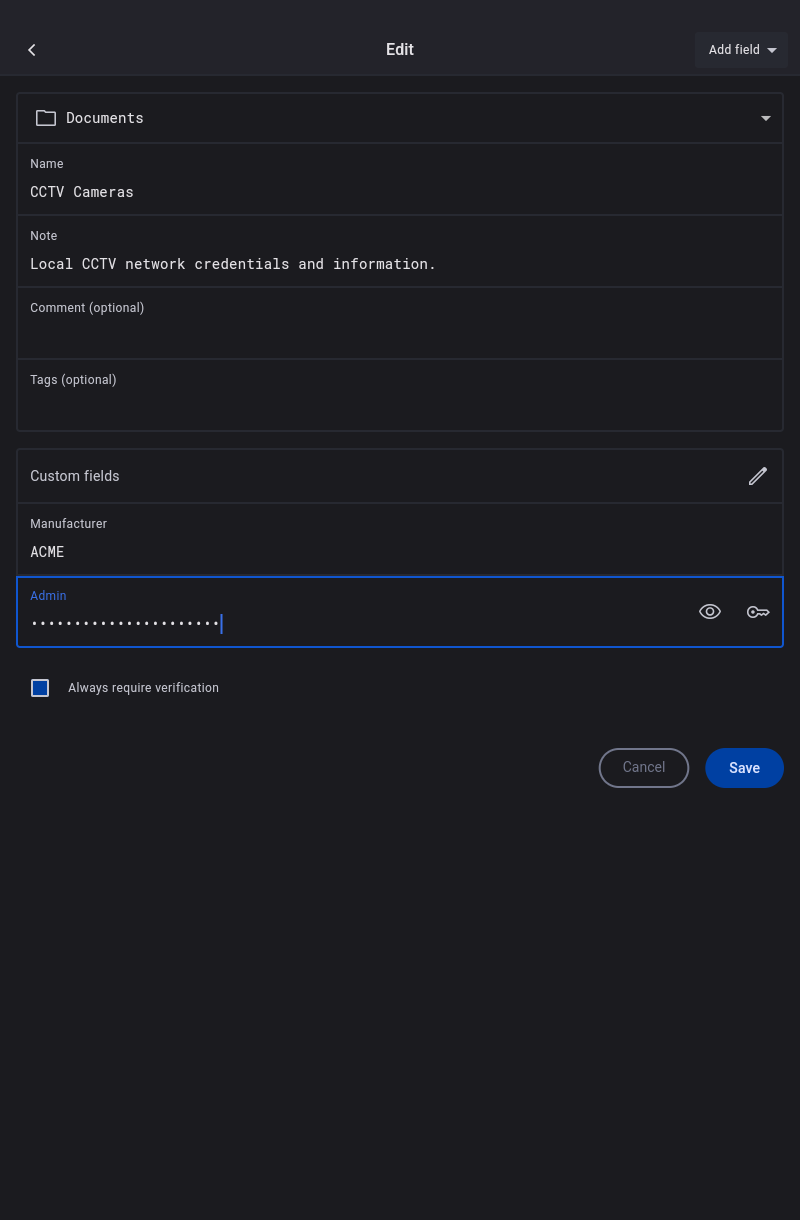Click the Manufacturer field with ACME
The width and height of the screenshot is (800, 1220).
pyautogui.click(x=400, y=551)
